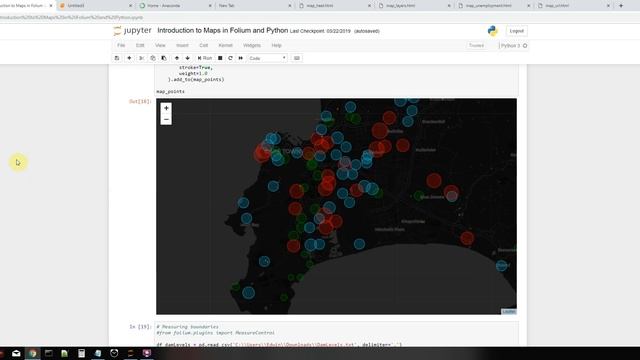This screenshot has width=640, height=360.
Task: Click the Trusted notebook indicator
Action: point(476,46)
